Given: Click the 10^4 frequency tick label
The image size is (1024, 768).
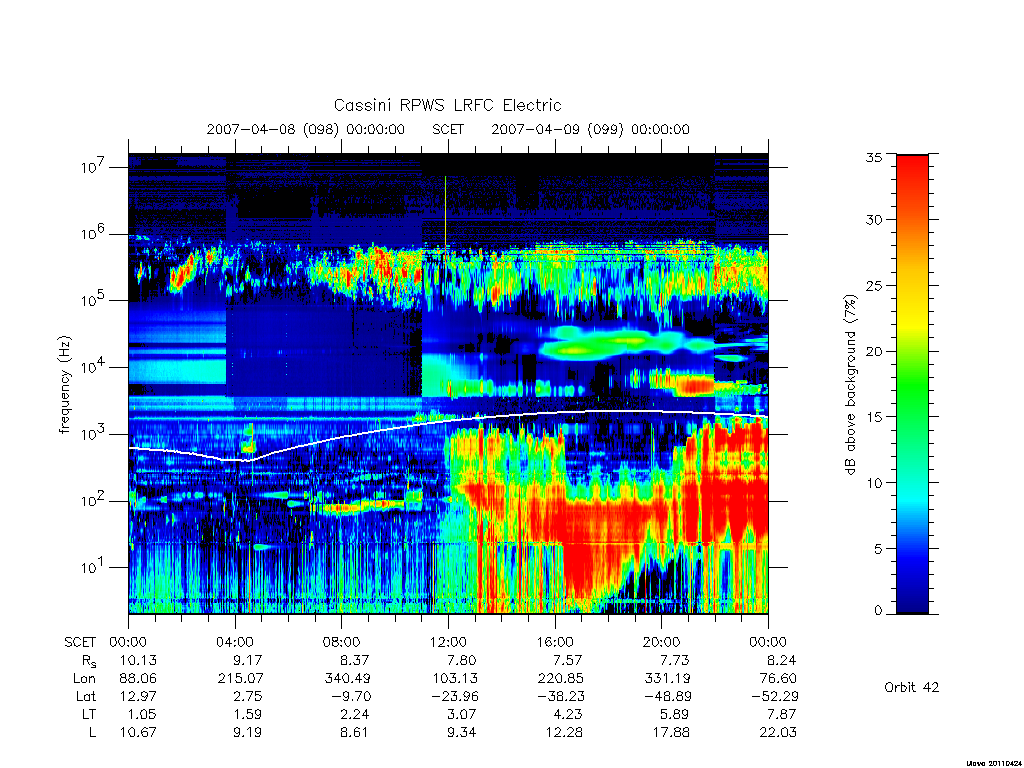Looking at the screenshot, I should tap(93, 367).
